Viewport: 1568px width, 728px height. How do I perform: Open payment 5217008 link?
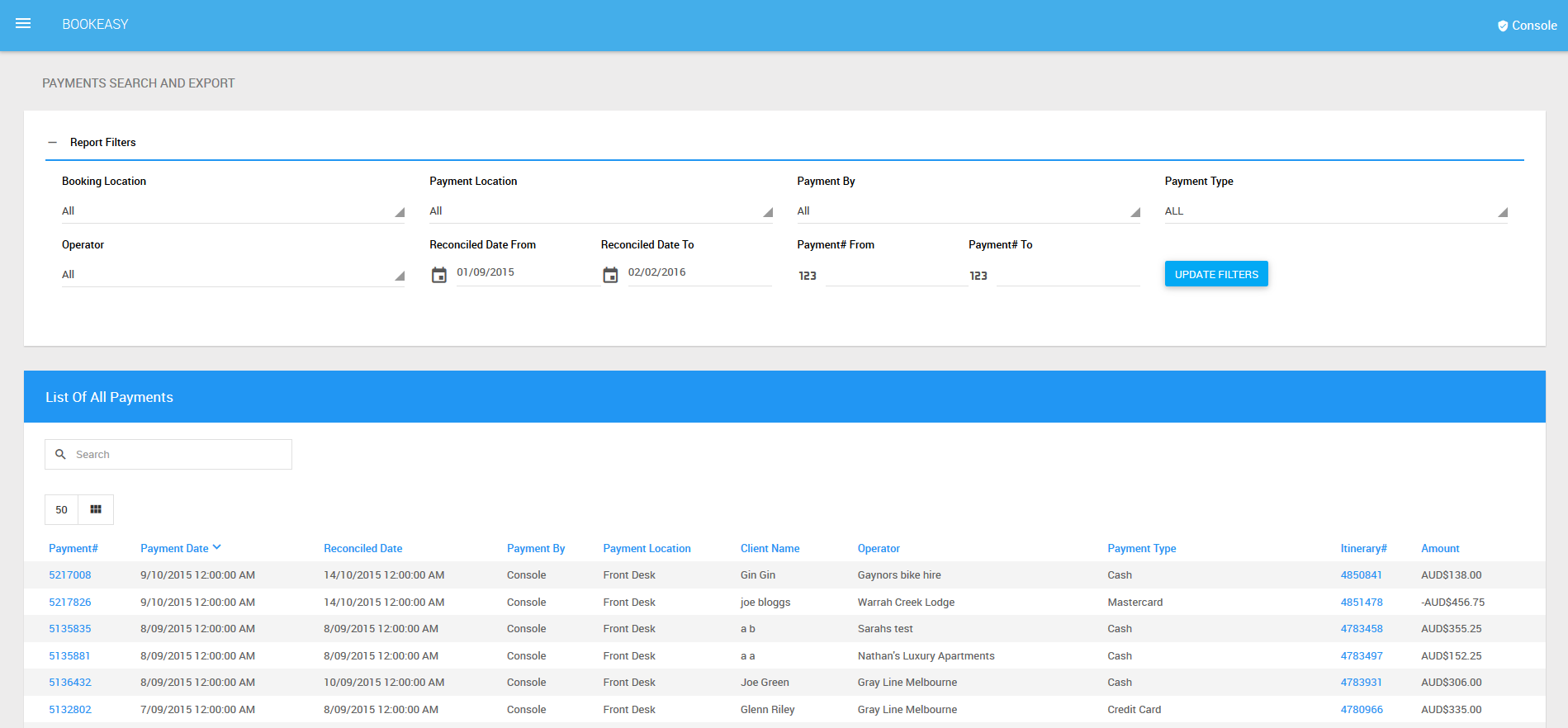pyautogui.click(x=70, y=575)
